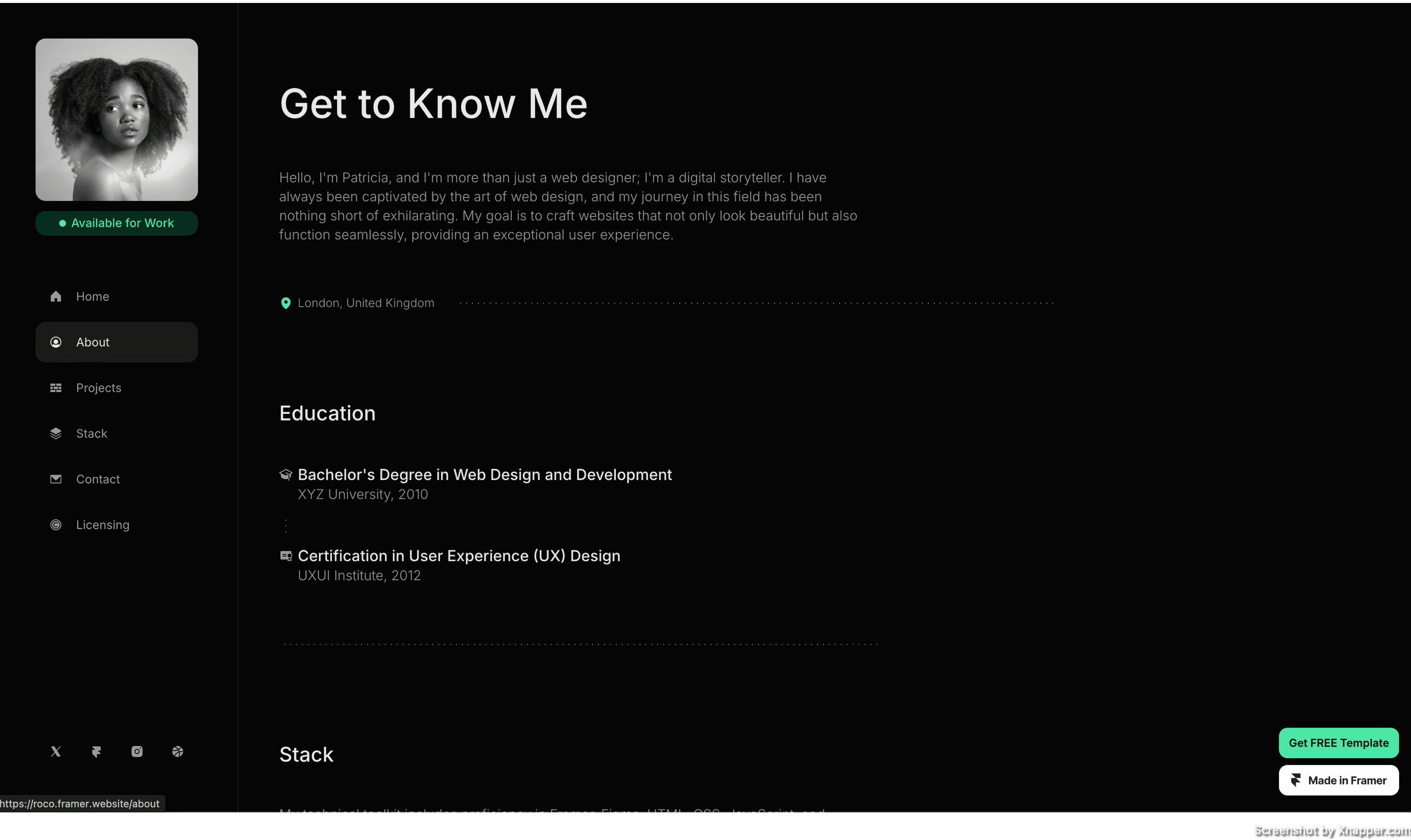Navigate to the Projects page
Screen dimensions: 1411x840
99,388
